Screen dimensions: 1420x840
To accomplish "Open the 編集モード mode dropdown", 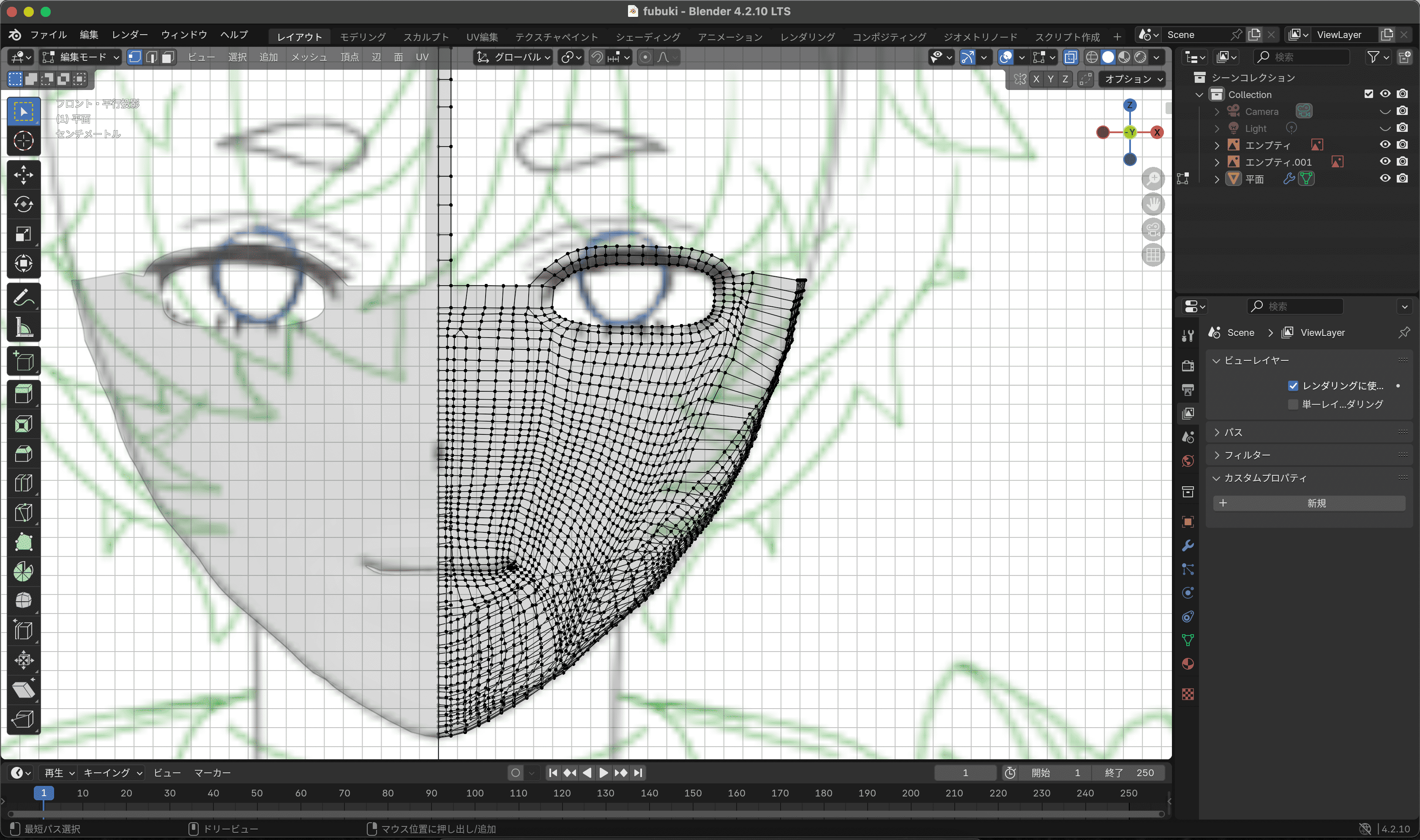I will (82, 57).
